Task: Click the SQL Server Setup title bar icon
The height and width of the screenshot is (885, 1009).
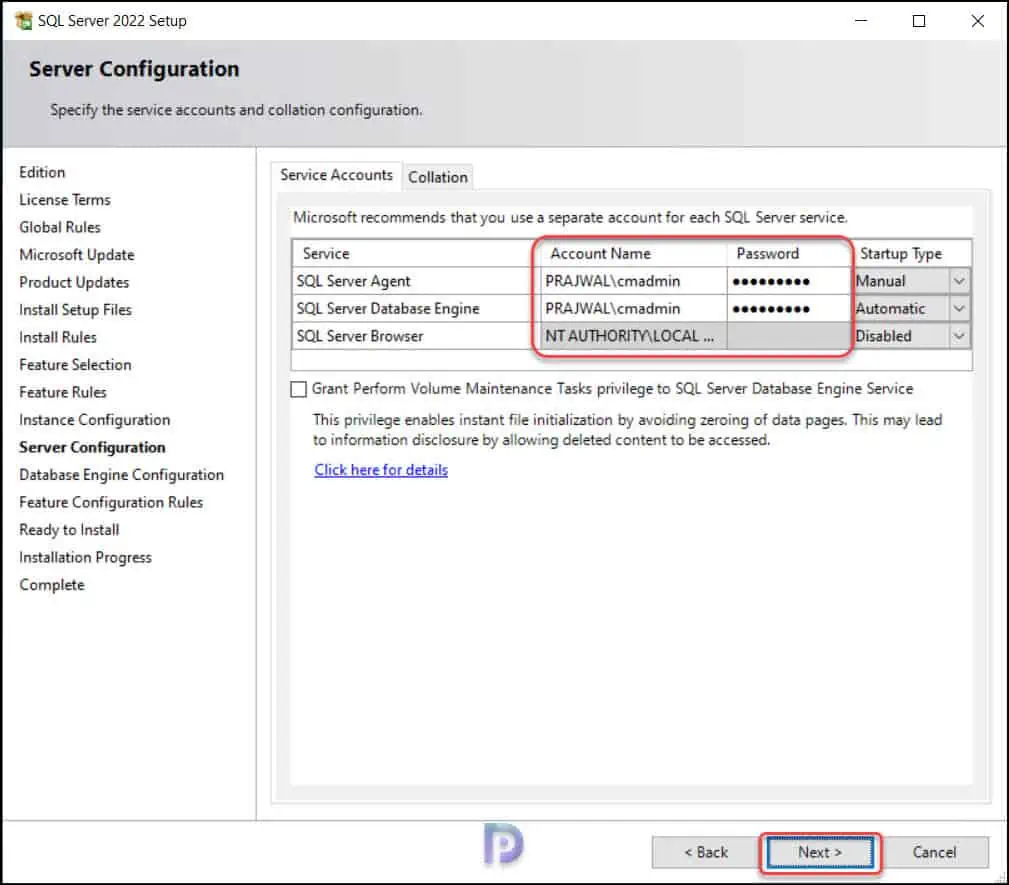Action: point(23,21)
